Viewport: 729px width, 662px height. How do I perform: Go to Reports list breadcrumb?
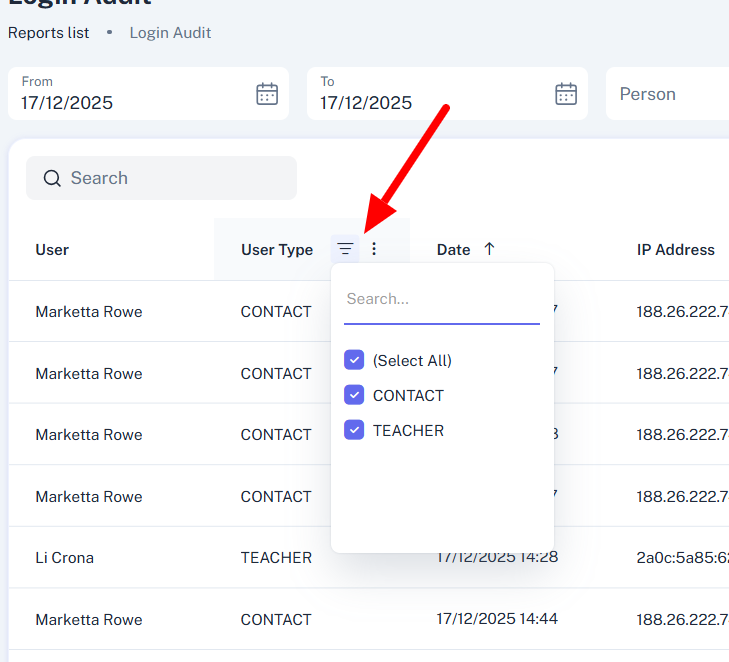[48, 33]
